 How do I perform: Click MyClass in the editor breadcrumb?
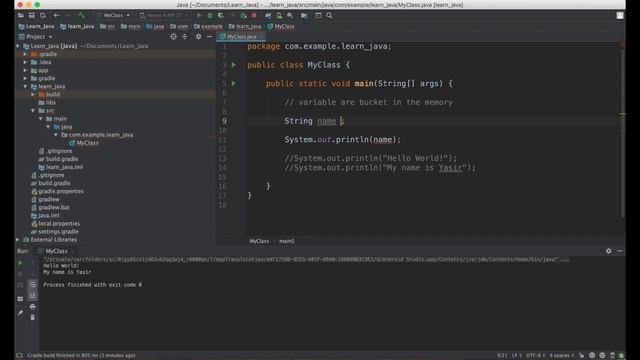pos(259,241)
